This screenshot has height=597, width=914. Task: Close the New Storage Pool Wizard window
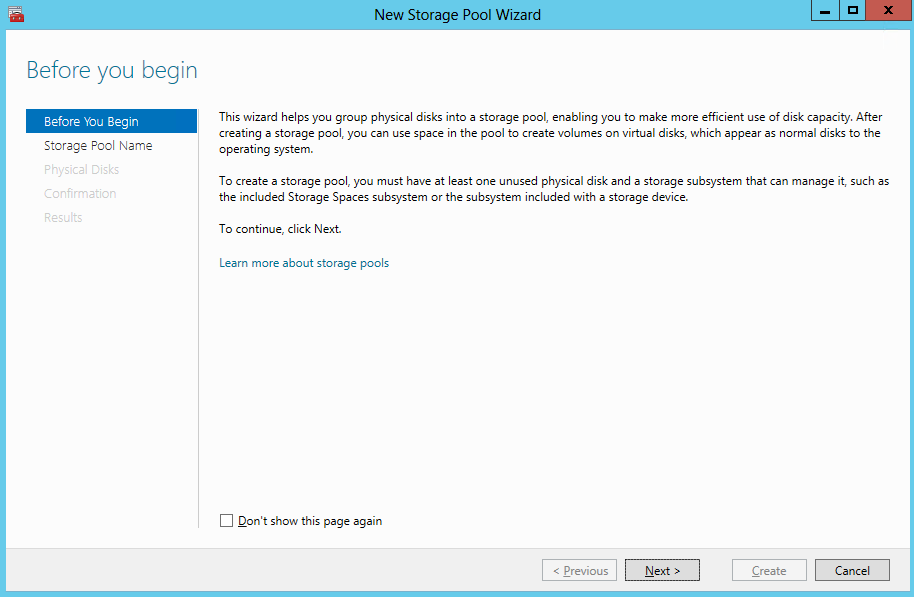point(888,10)
